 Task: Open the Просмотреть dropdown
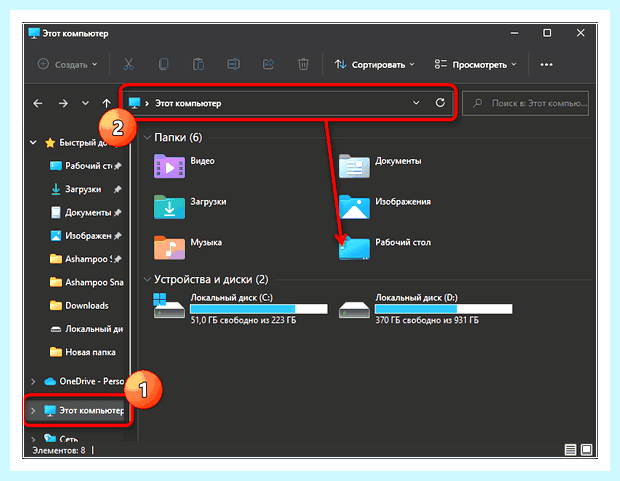click(x=475, y=64)
